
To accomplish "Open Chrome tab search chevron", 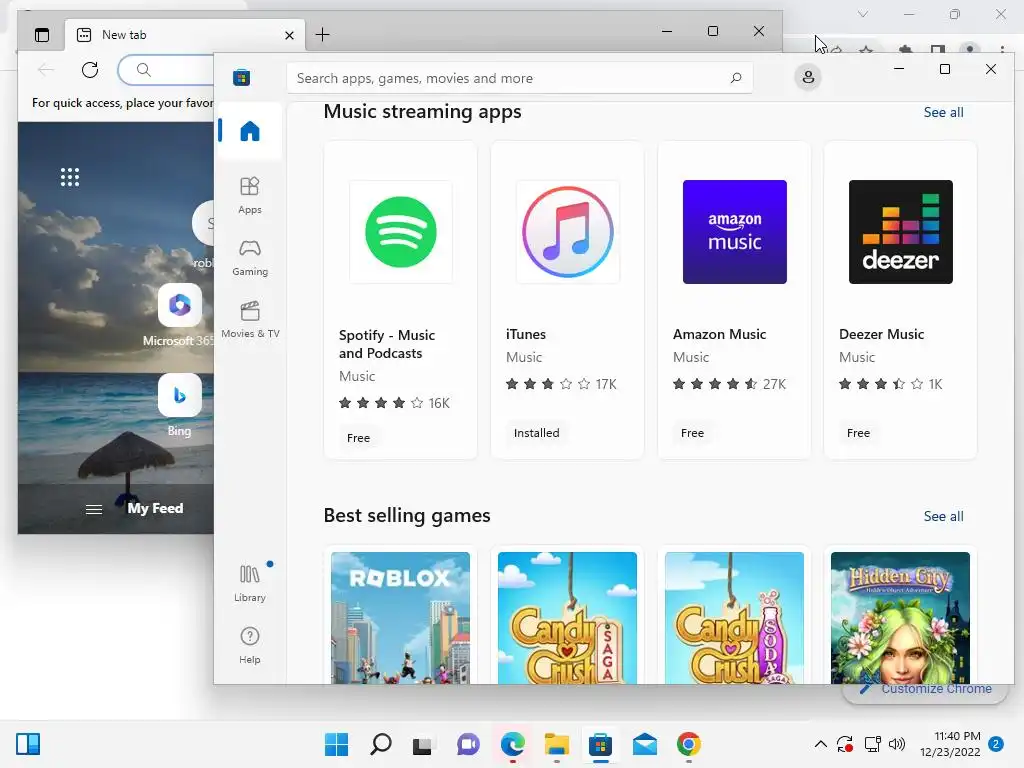I will [x=863, y=14].
